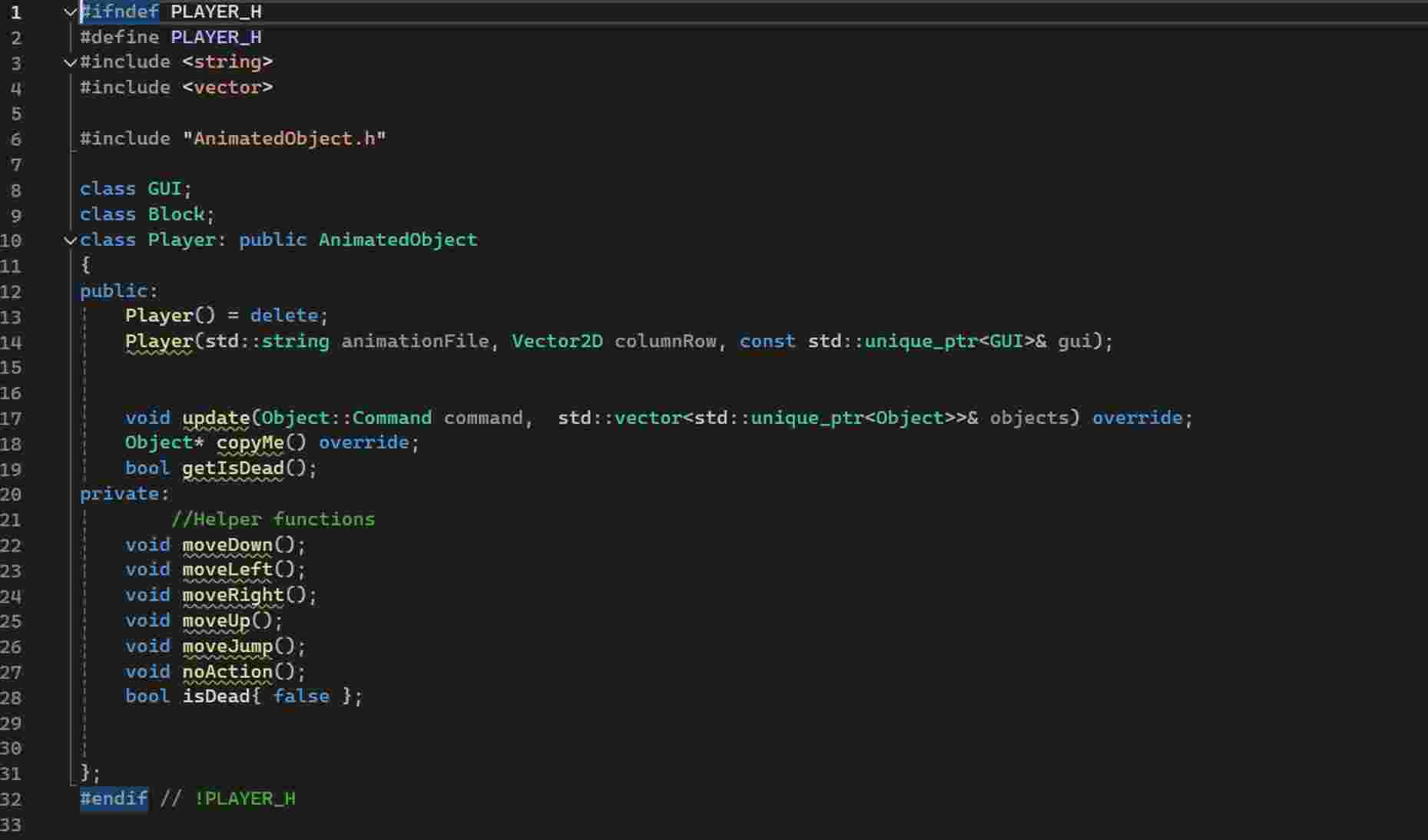
Task: Click the "moveDown" function name
Action: pos(227,545)
